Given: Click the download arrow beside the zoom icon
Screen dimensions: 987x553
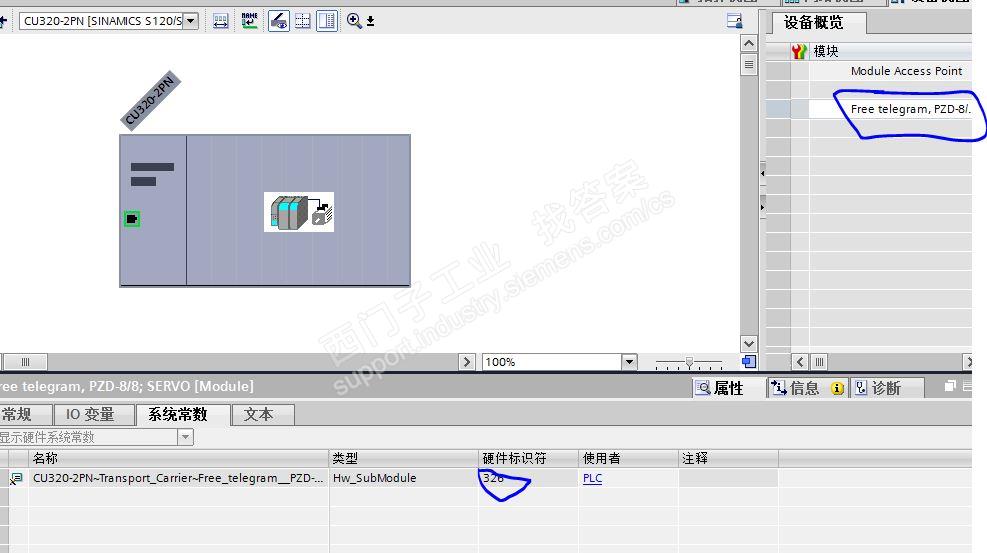Looking at the screenshot, I should click(371, 21).
